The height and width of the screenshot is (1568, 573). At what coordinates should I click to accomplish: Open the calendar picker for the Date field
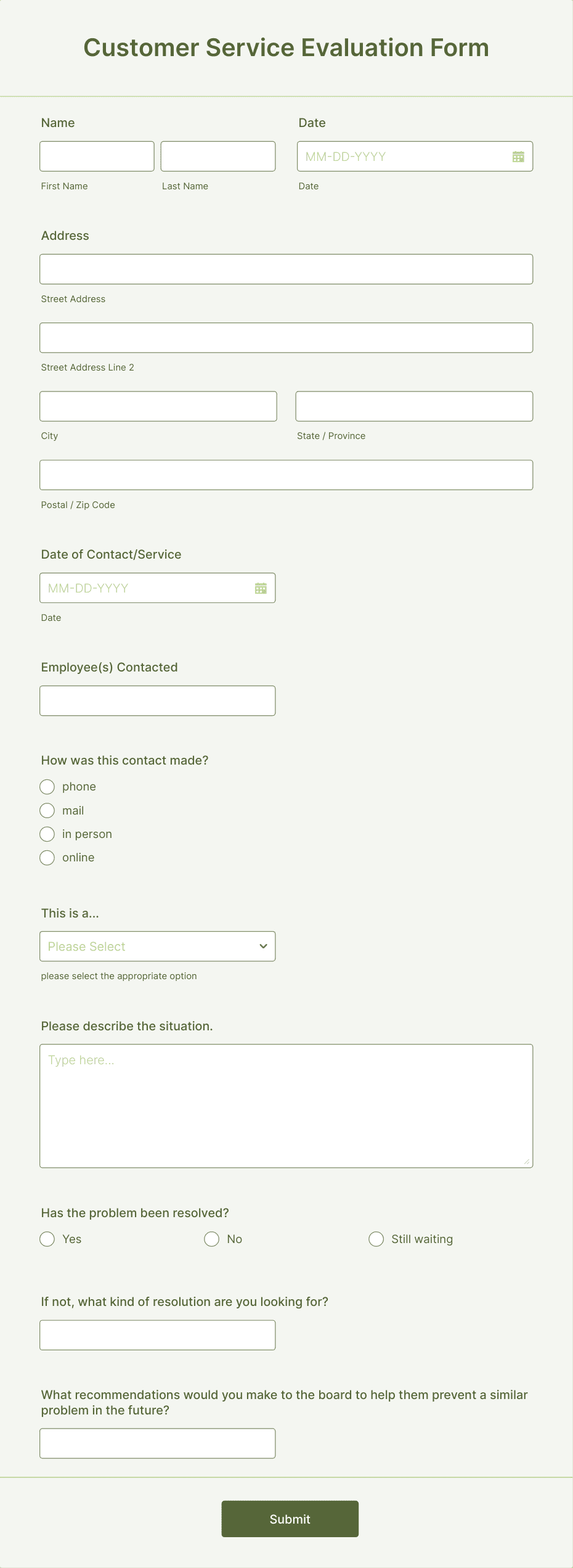(x=518, y=156)
